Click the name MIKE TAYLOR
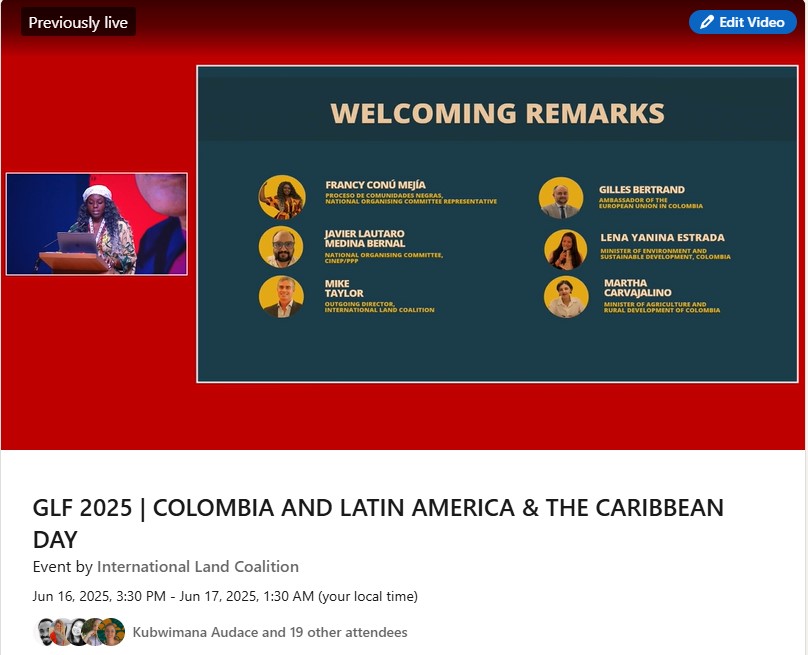 (x=344, y=289)
